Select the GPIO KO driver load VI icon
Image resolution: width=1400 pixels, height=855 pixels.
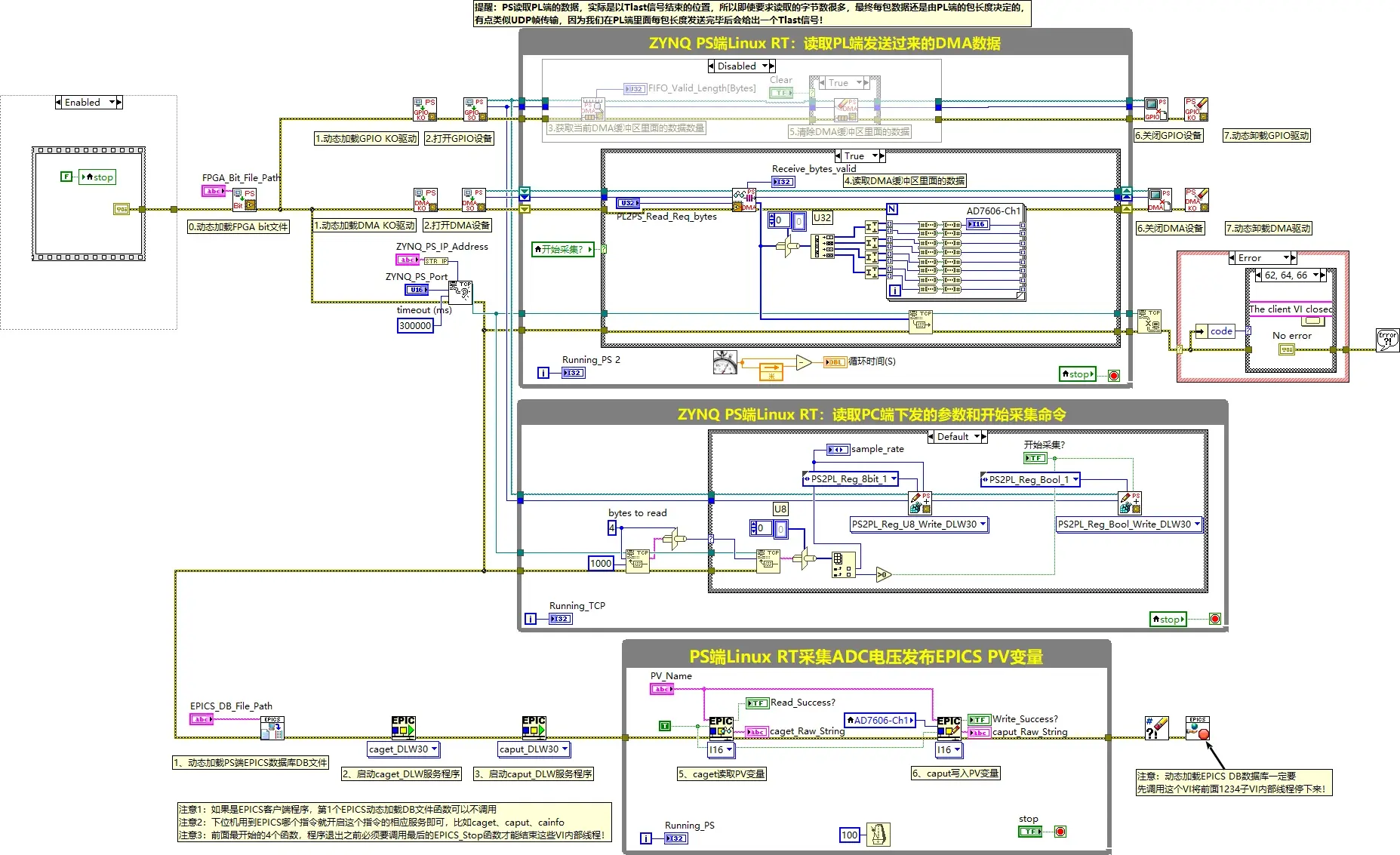click(x=424, y=109)
